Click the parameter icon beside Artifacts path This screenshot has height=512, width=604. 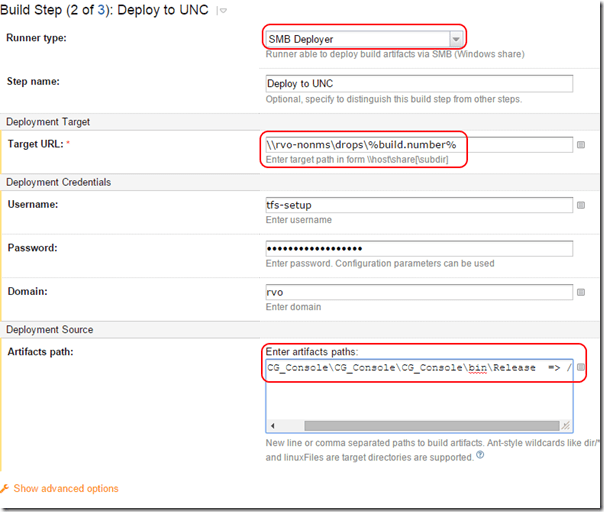[x=581, y=369]
